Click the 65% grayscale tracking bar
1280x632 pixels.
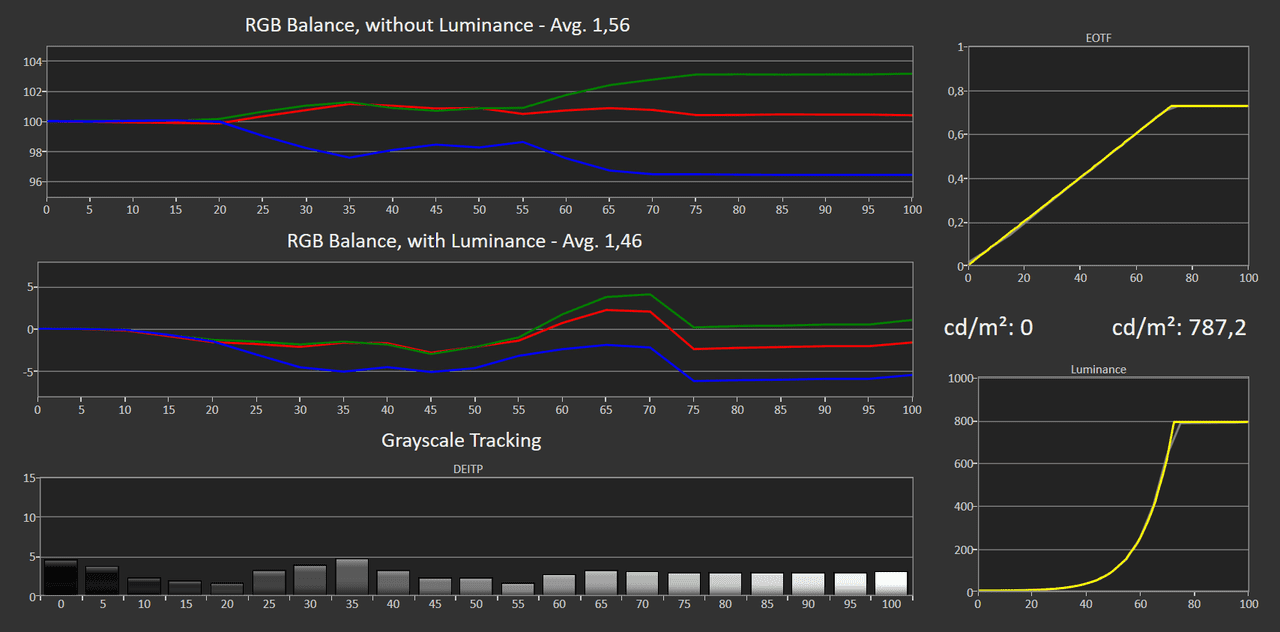coord(600,583)
